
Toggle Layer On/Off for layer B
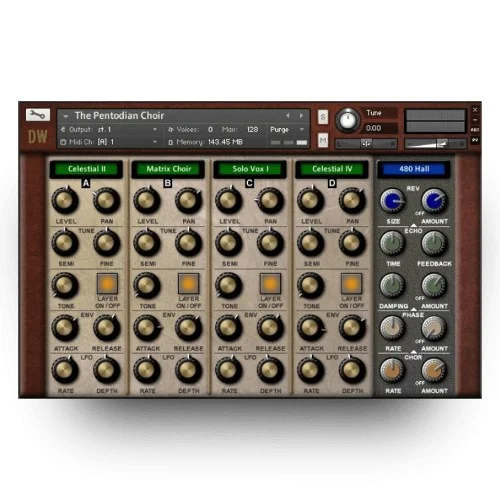[x=189, y=284]
